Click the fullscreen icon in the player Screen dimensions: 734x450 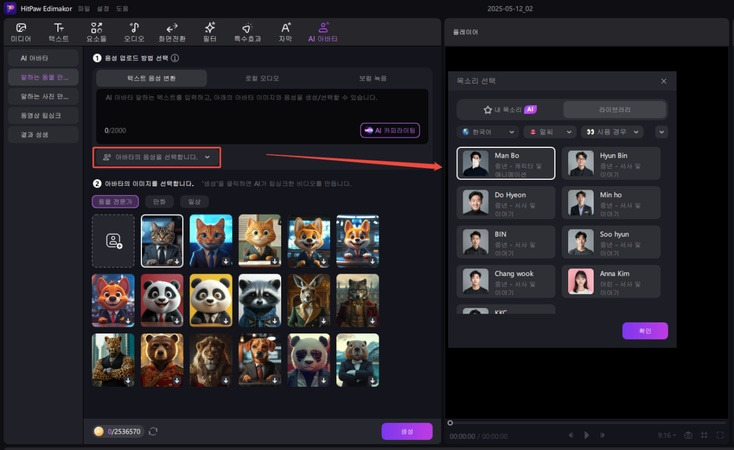point(720,435)
